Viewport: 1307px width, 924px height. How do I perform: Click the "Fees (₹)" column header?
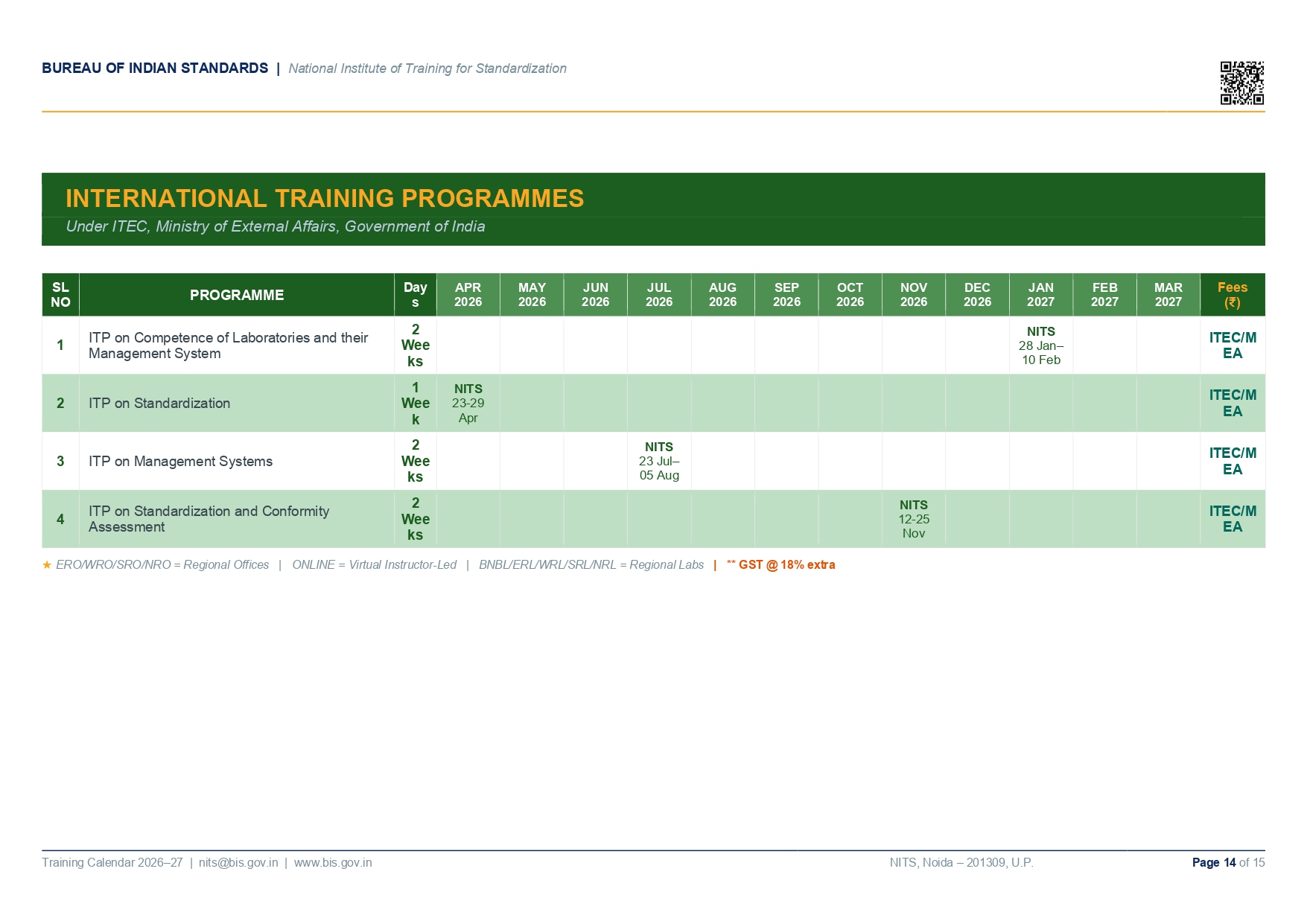coord(1233,295)
